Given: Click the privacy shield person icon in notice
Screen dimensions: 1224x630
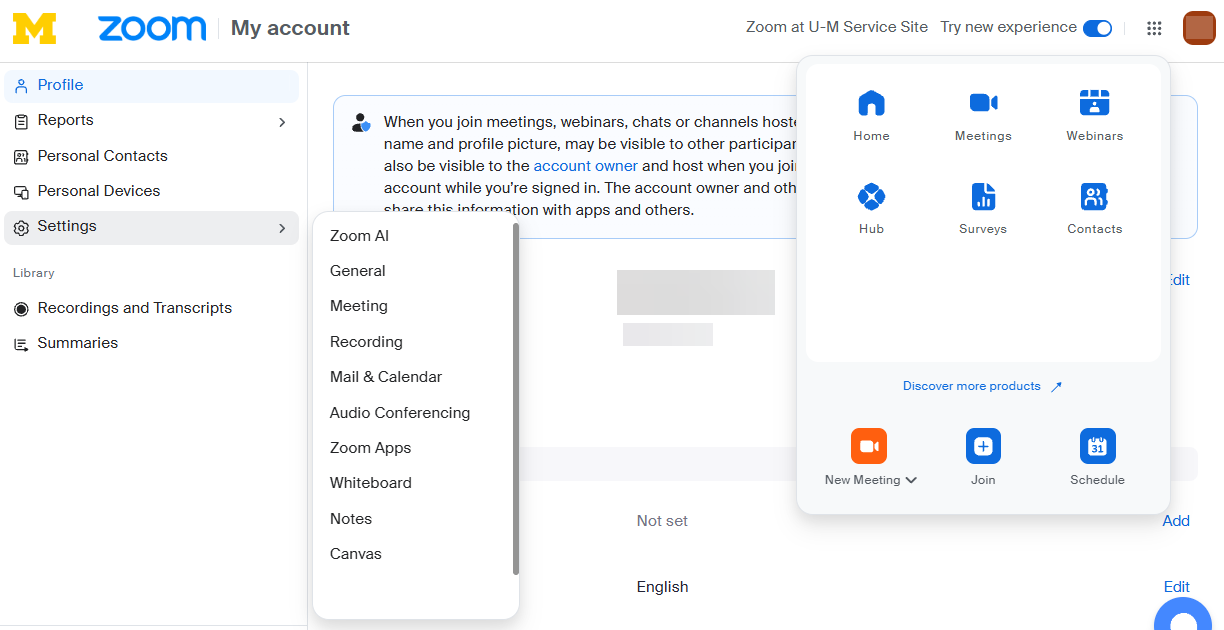Looking at the screenshot, I should coord(361,123).
